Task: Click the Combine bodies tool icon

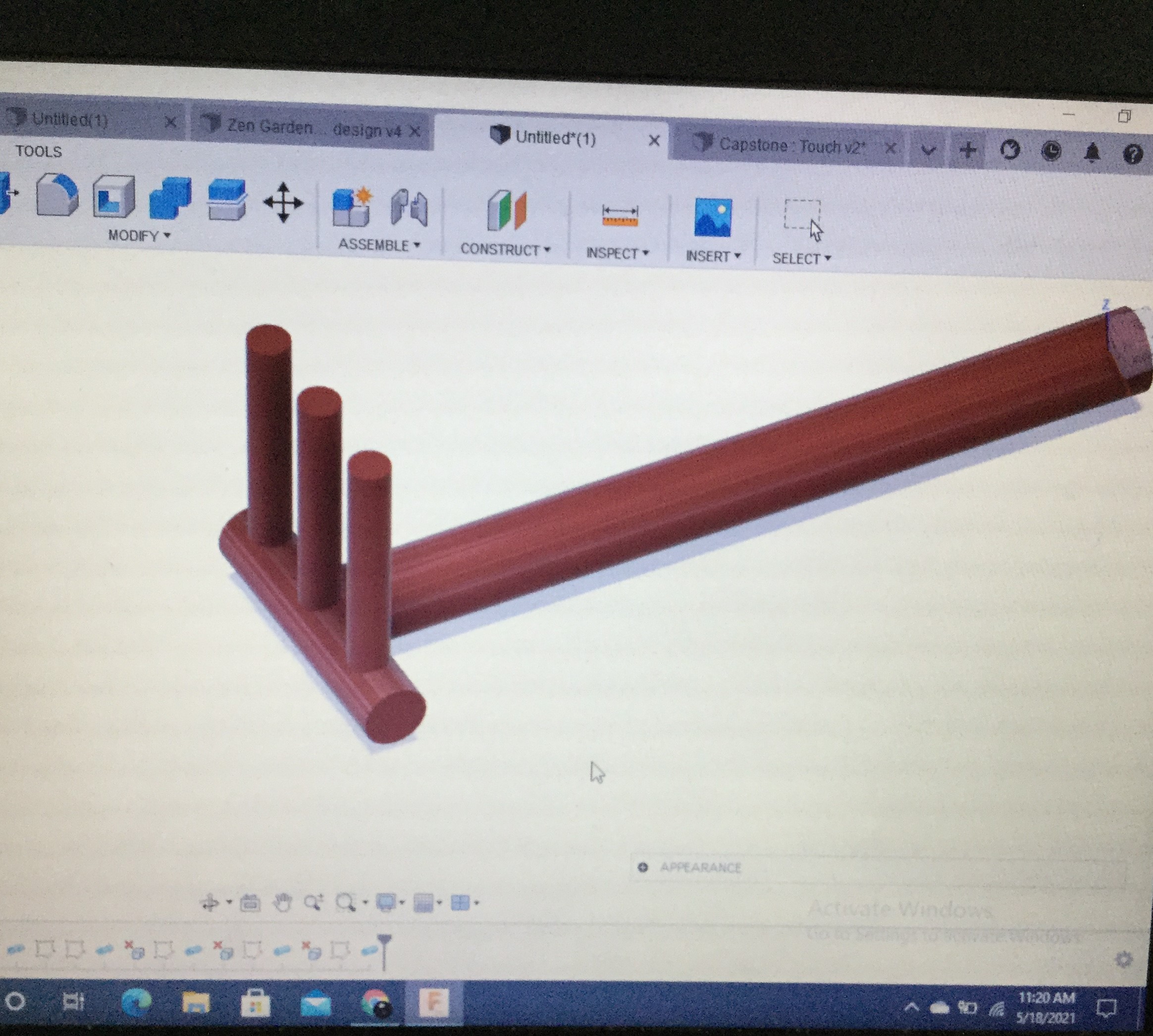Action: 169,198
